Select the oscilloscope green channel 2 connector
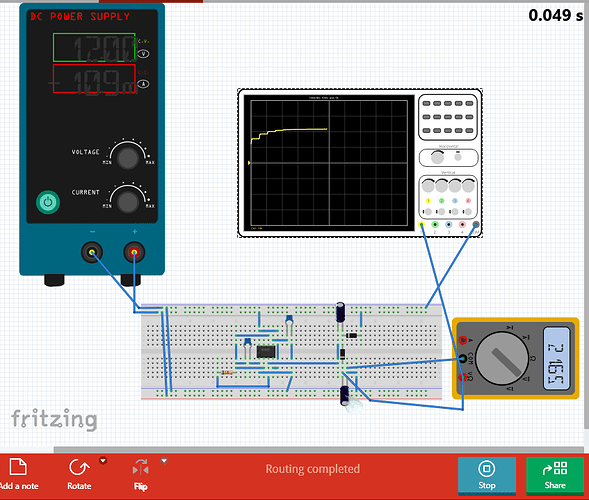This screenshot has width=589, height=500. [435, 225]
